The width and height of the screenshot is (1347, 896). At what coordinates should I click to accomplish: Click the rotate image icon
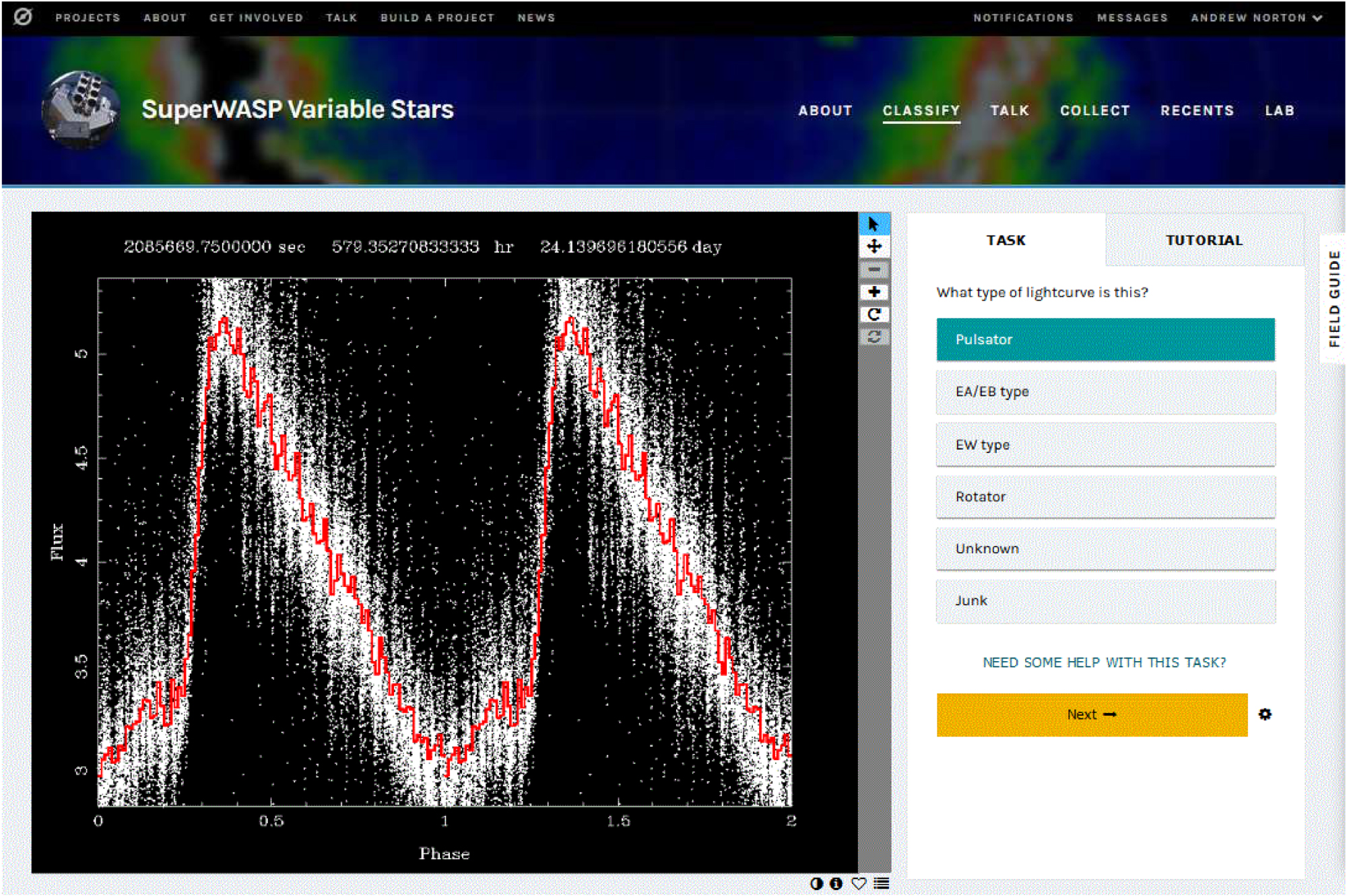click(x=874, y=314)
